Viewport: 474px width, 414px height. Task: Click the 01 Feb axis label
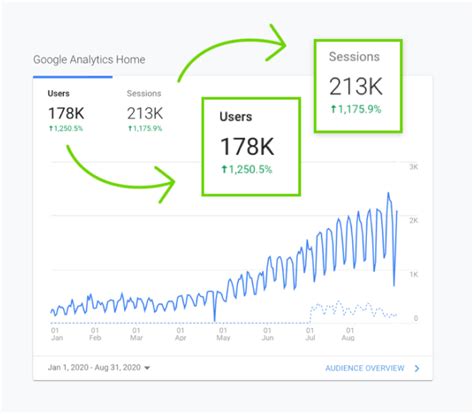click(x=95, y=334)
